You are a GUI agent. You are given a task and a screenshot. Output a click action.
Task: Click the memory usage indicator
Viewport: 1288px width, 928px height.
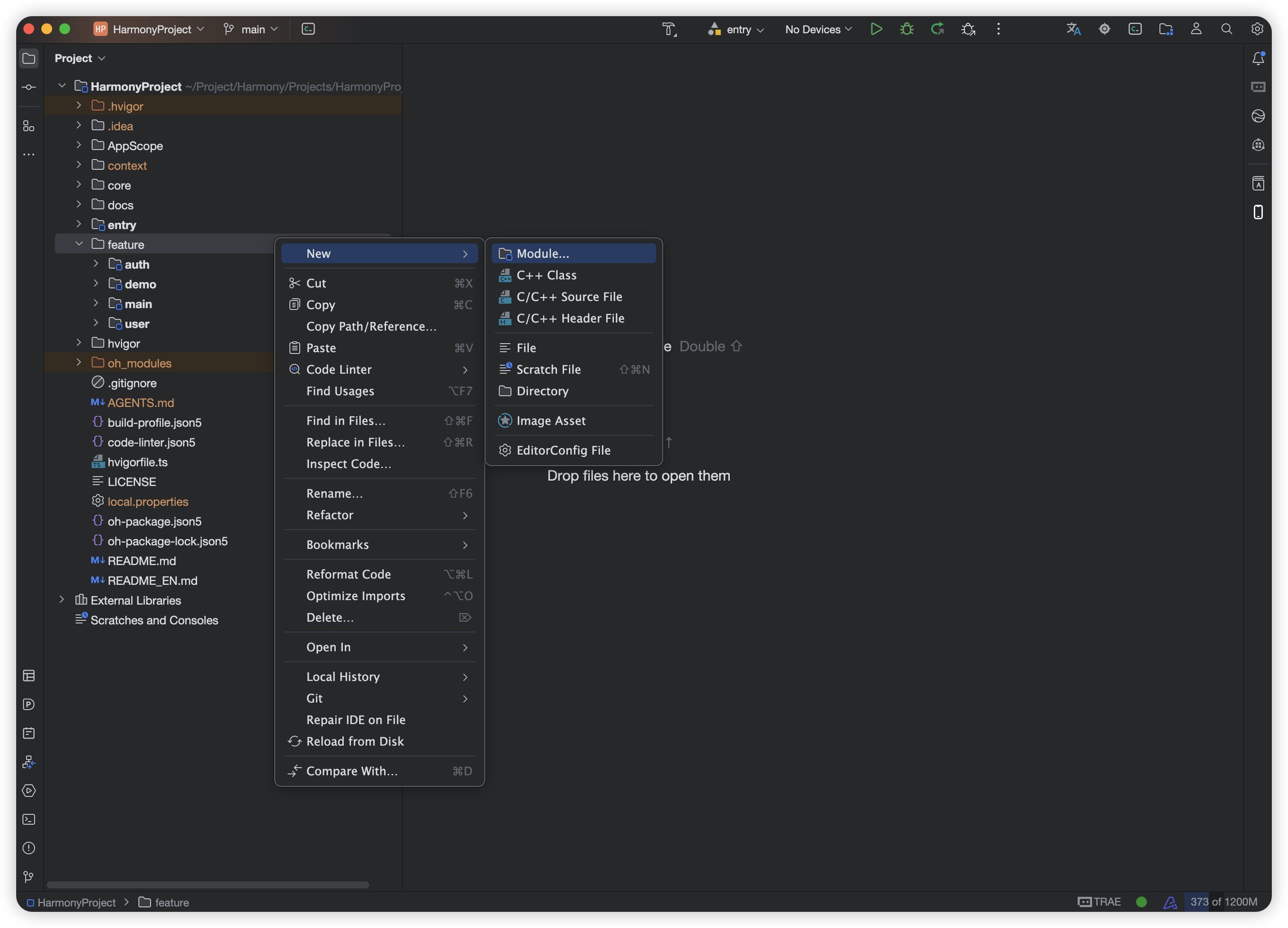coord(1223,902)
